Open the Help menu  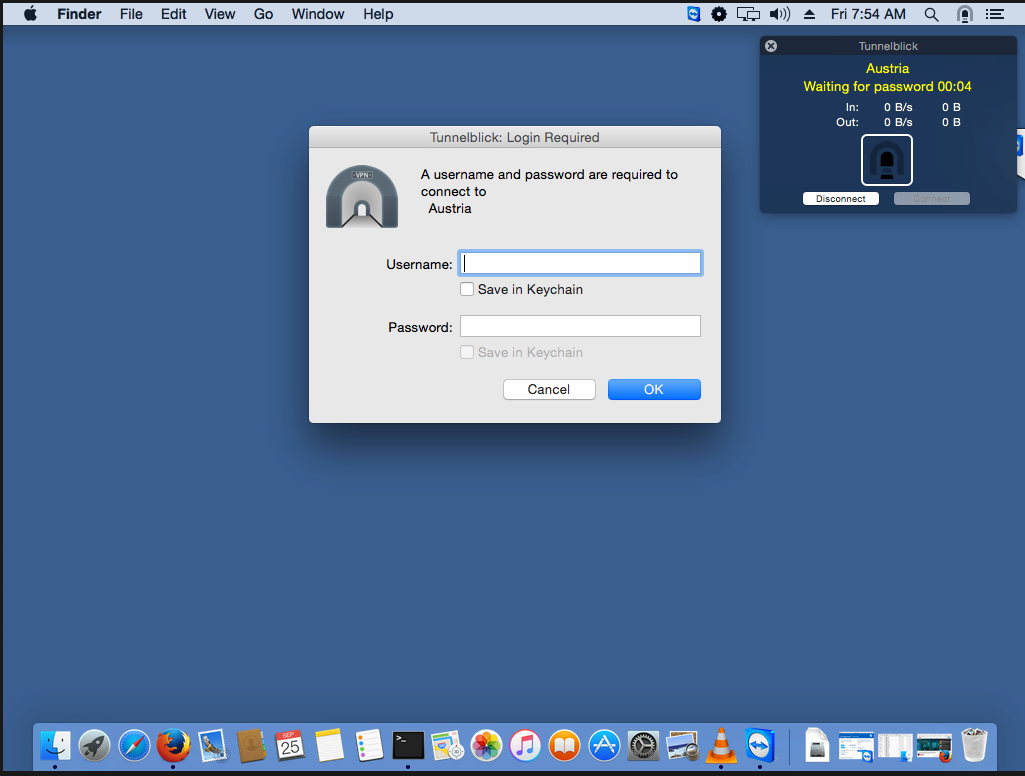coord(378,14)
